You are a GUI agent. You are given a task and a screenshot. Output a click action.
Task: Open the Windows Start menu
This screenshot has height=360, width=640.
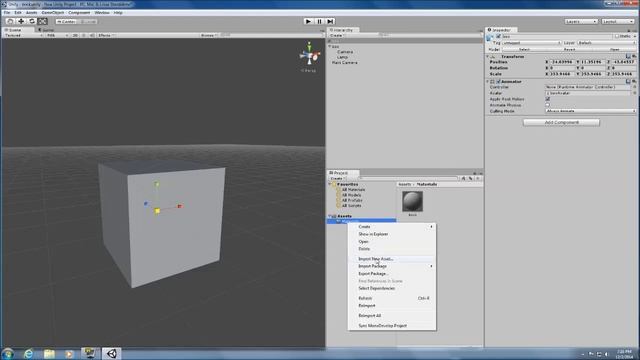(7, 353)
